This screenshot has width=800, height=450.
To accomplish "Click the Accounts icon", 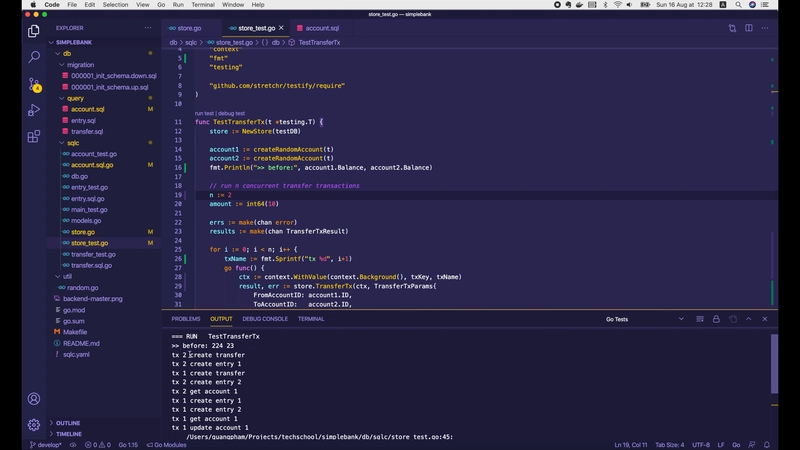I will pyautogui.click(x=33, y=399).
